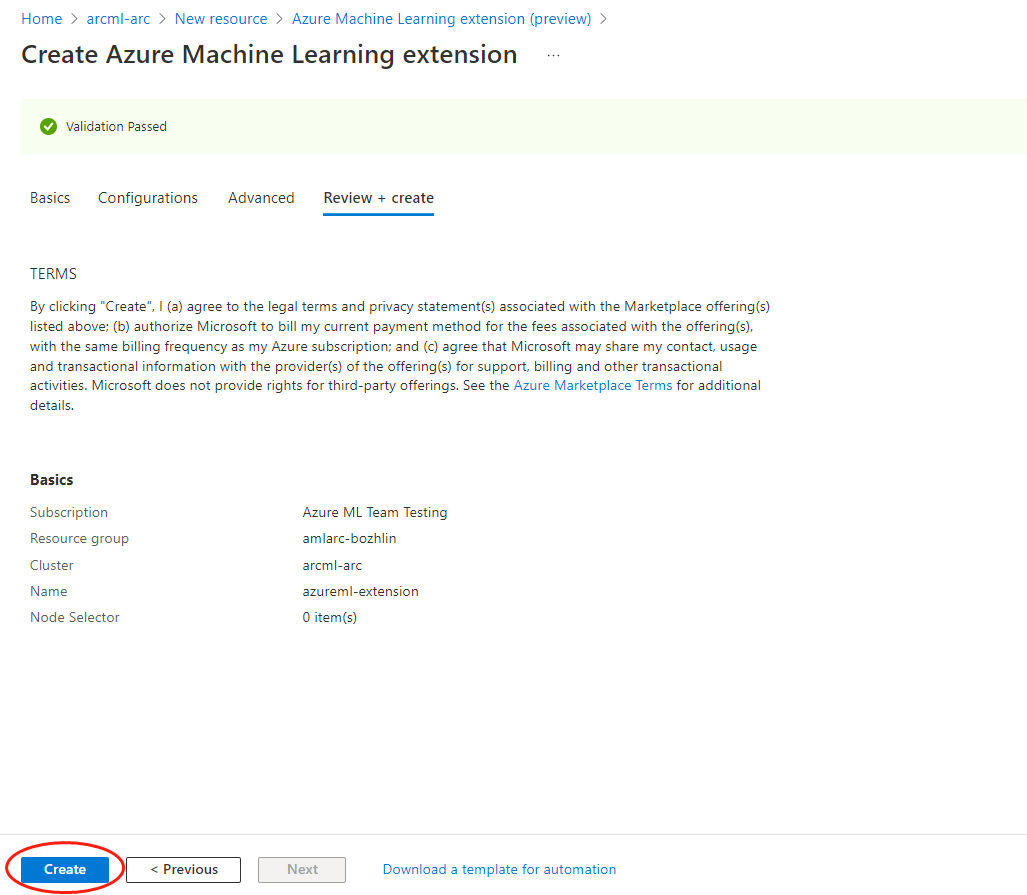The height and width of the screenshot is (895, 1027).
Task: Open the arcml-arc breadcrumb link
Action: tap(118, 18)
